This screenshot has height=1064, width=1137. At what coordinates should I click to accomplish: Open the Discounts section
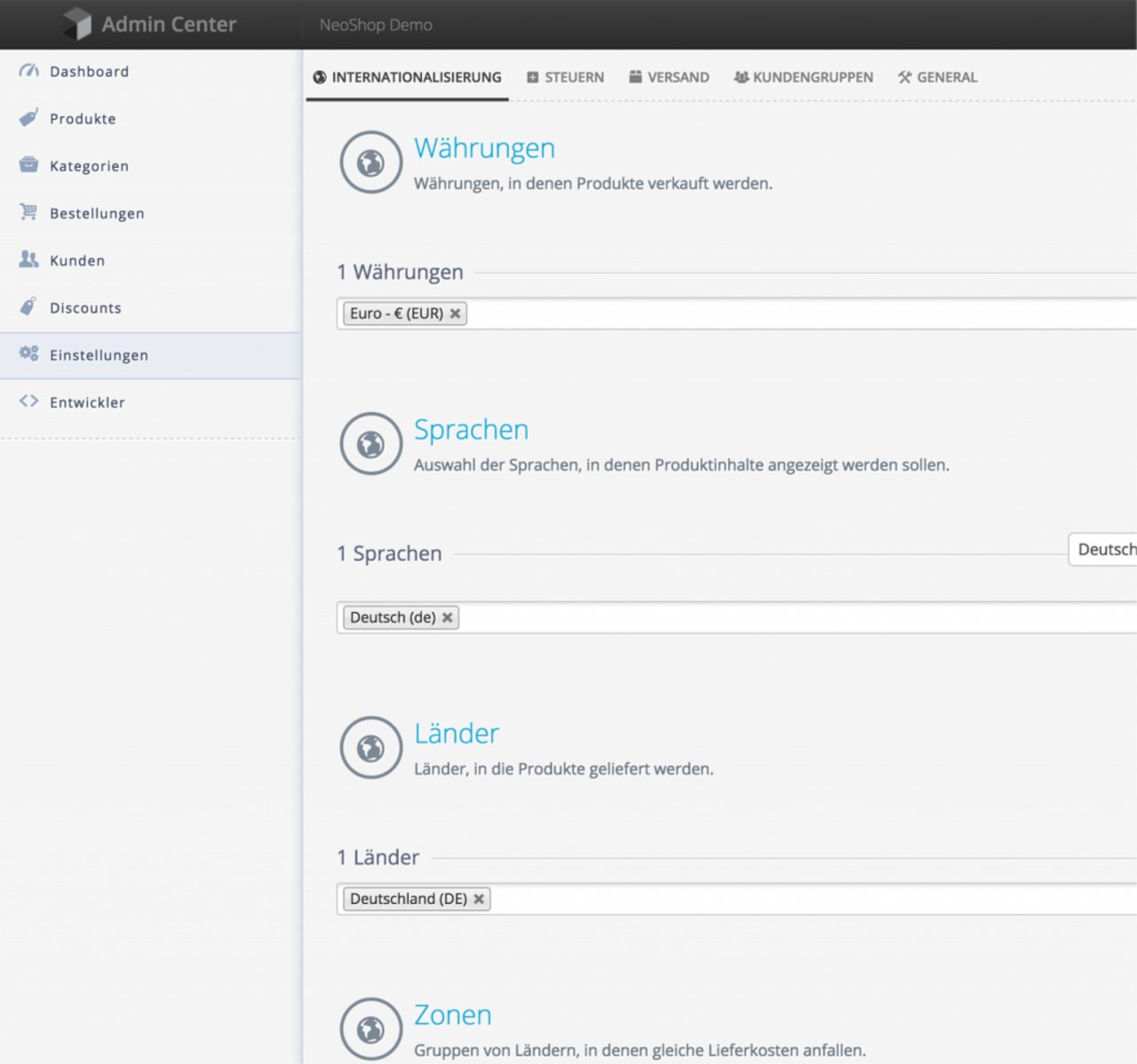(x=85, y=308)
